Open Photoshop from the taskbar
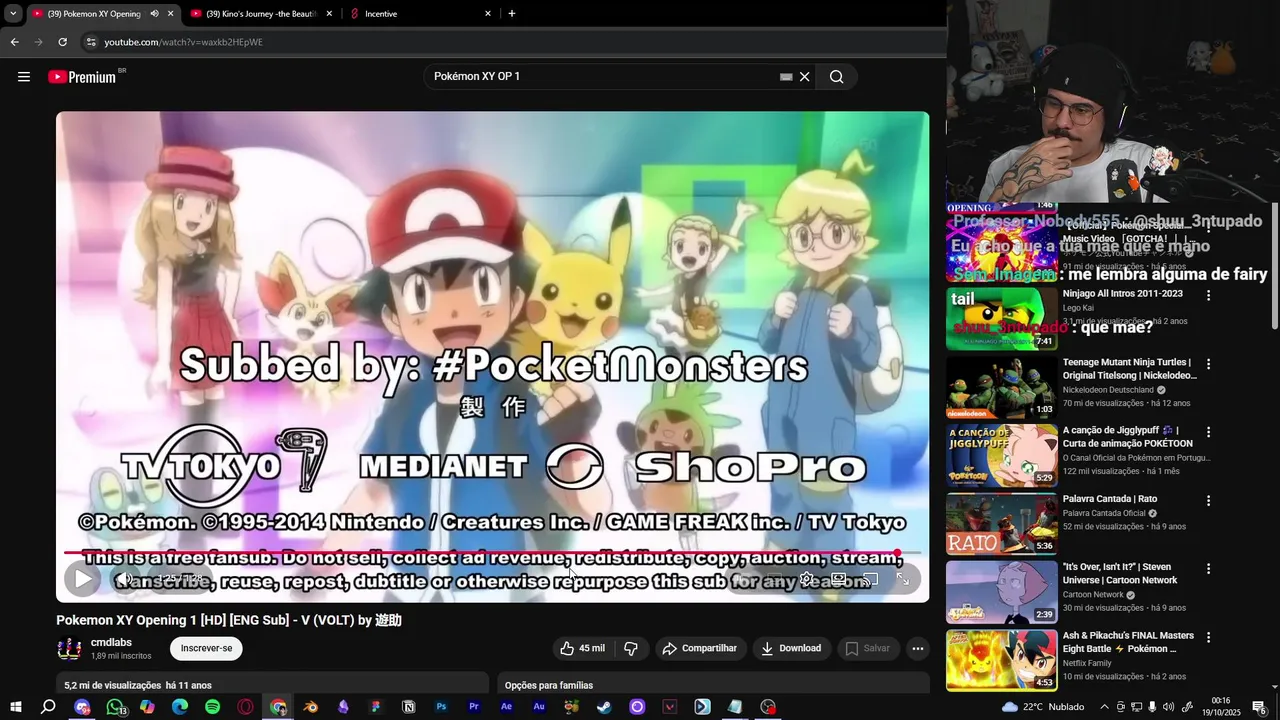The image size is (1280, 720). [x=441, y=707]
